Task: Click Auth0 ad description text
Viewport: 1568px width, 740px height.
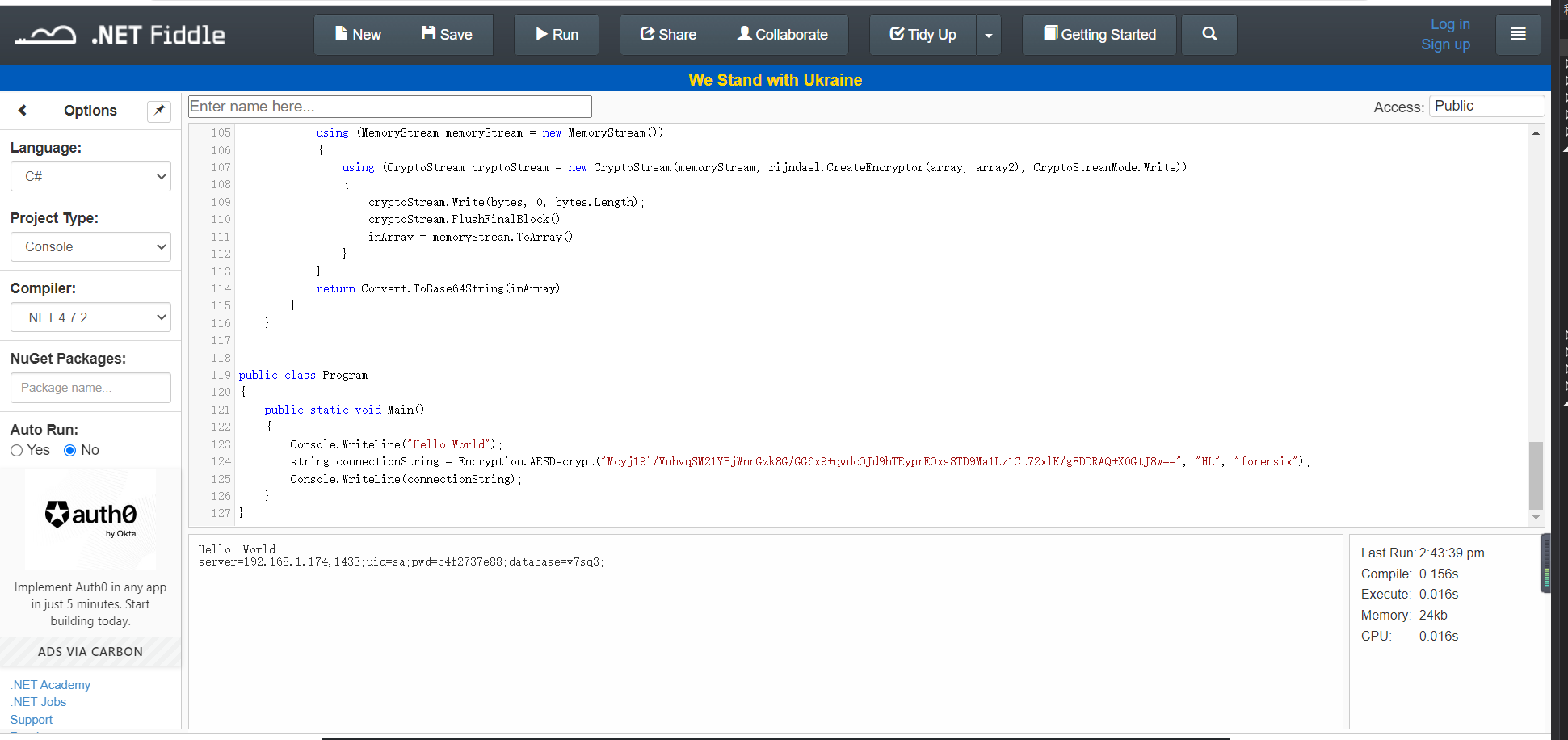Action: point(90,604)
